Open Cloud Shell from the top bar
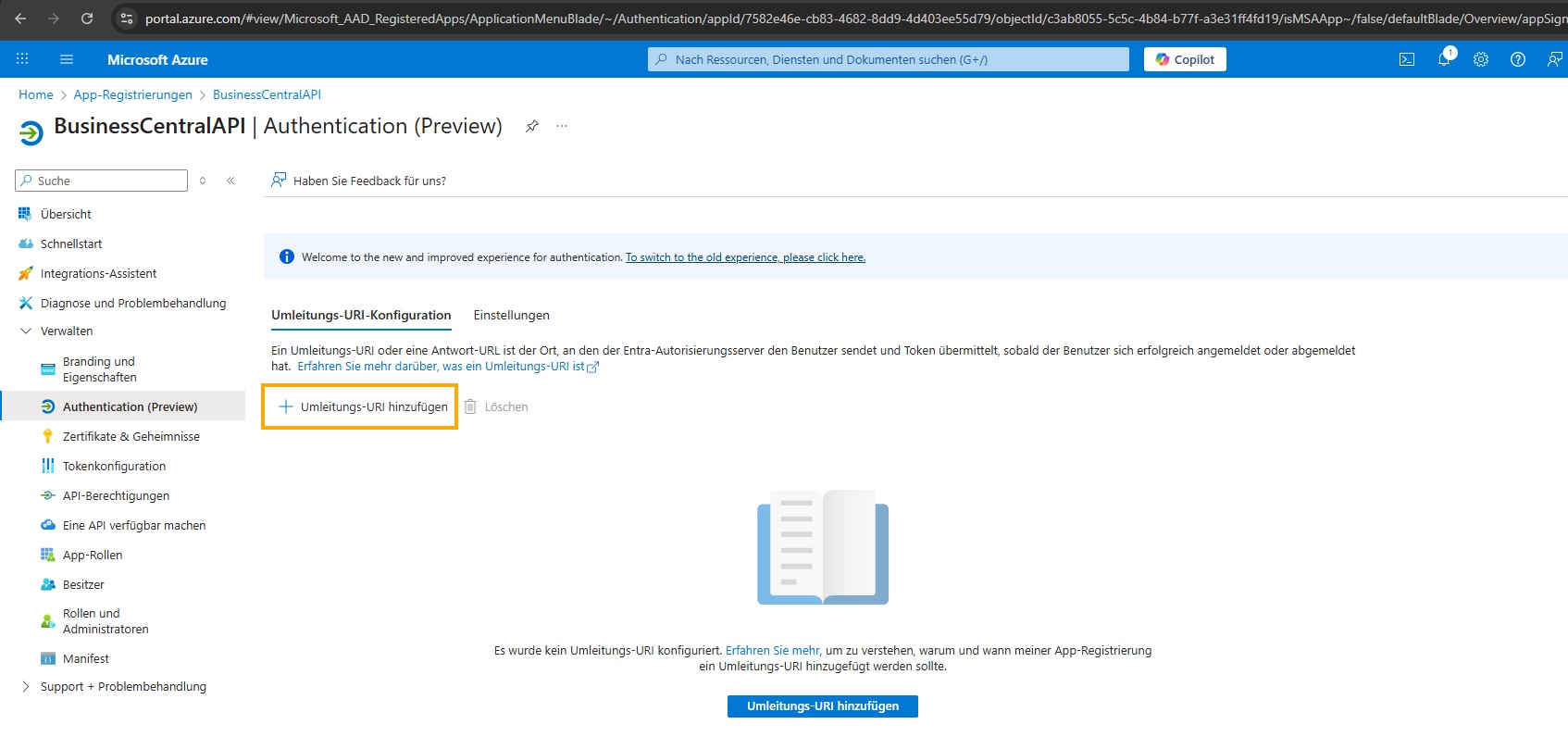Viewport: 1568px width, 737px height. pyautogui.click(x=1407, y=59)
